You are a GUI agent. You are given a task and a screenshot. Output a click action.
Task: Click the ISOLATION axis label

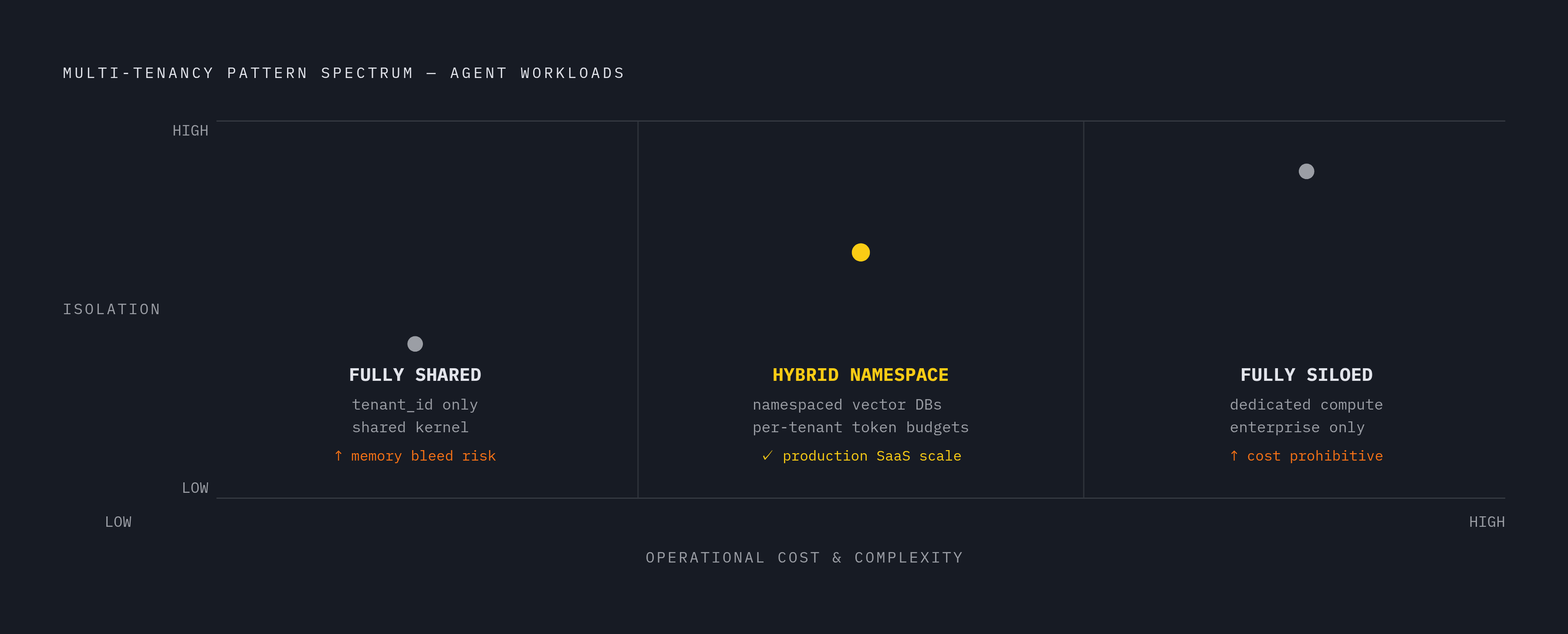coord(112,309)
